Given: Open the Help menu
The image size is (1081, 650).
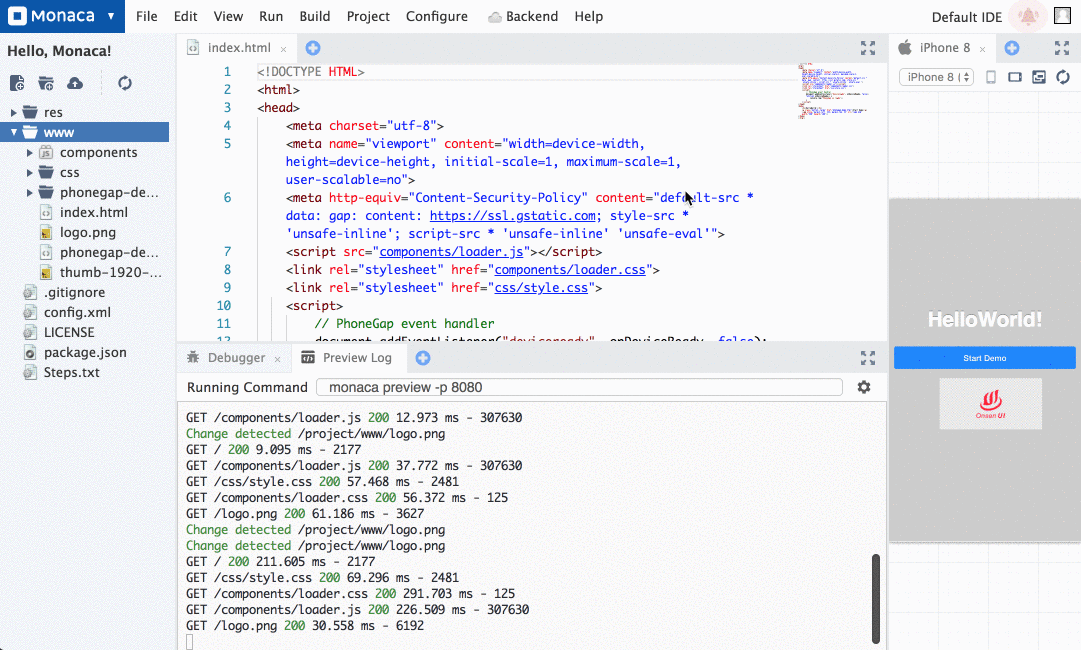Looking at the screenshot, I should 589,16.
